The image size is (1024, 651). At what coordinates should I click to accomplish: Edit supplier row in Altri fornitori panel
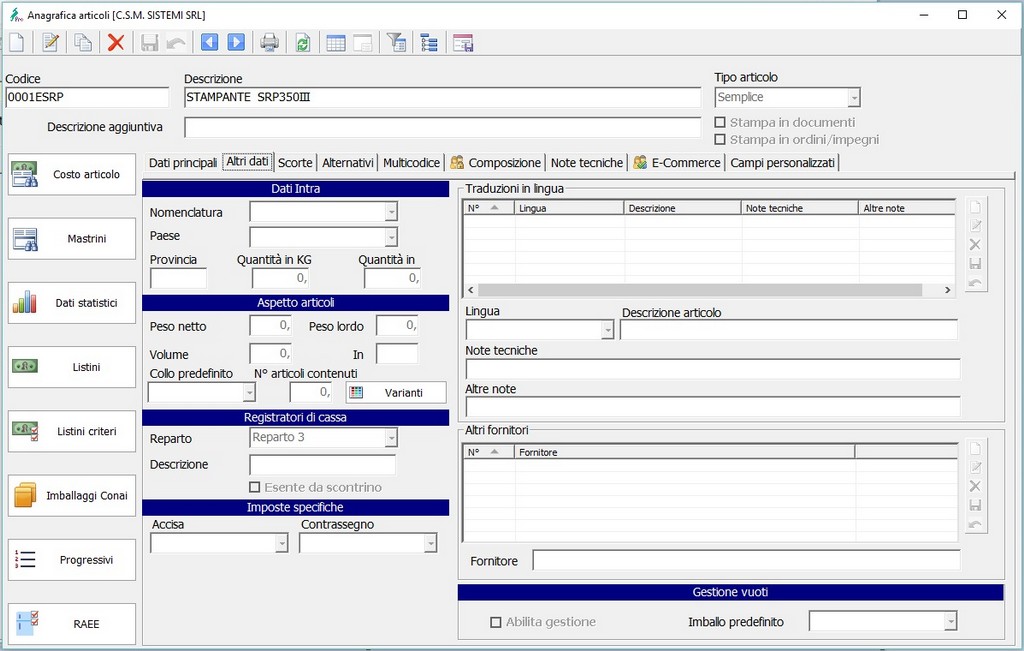[x=975, y=468]
